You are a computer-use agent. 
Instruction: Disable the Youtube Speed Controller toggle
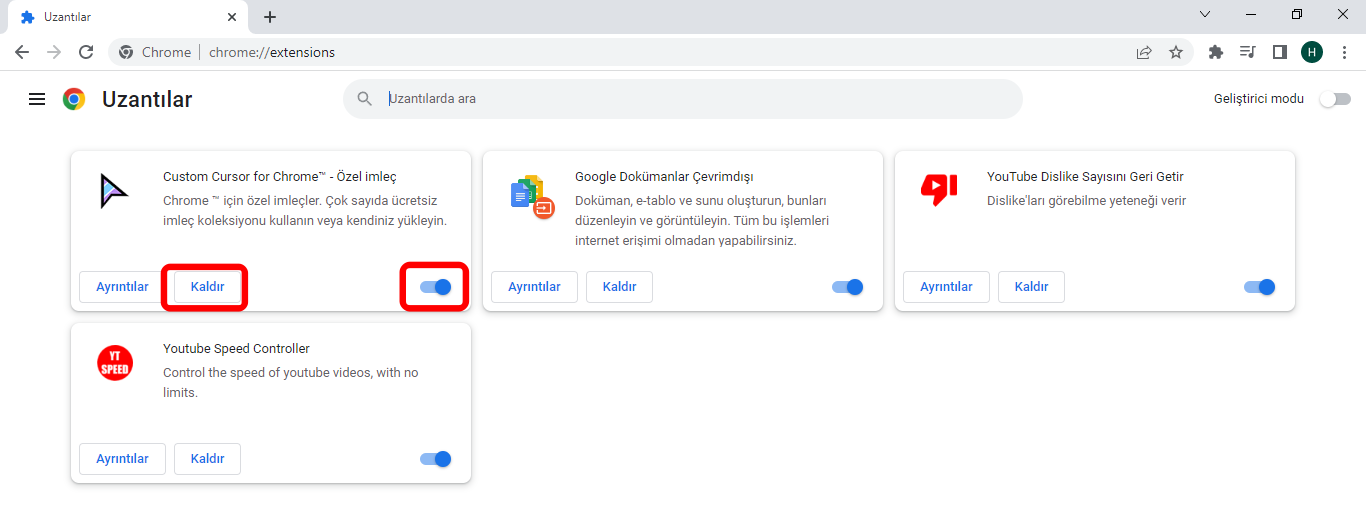tap(435, 459)
